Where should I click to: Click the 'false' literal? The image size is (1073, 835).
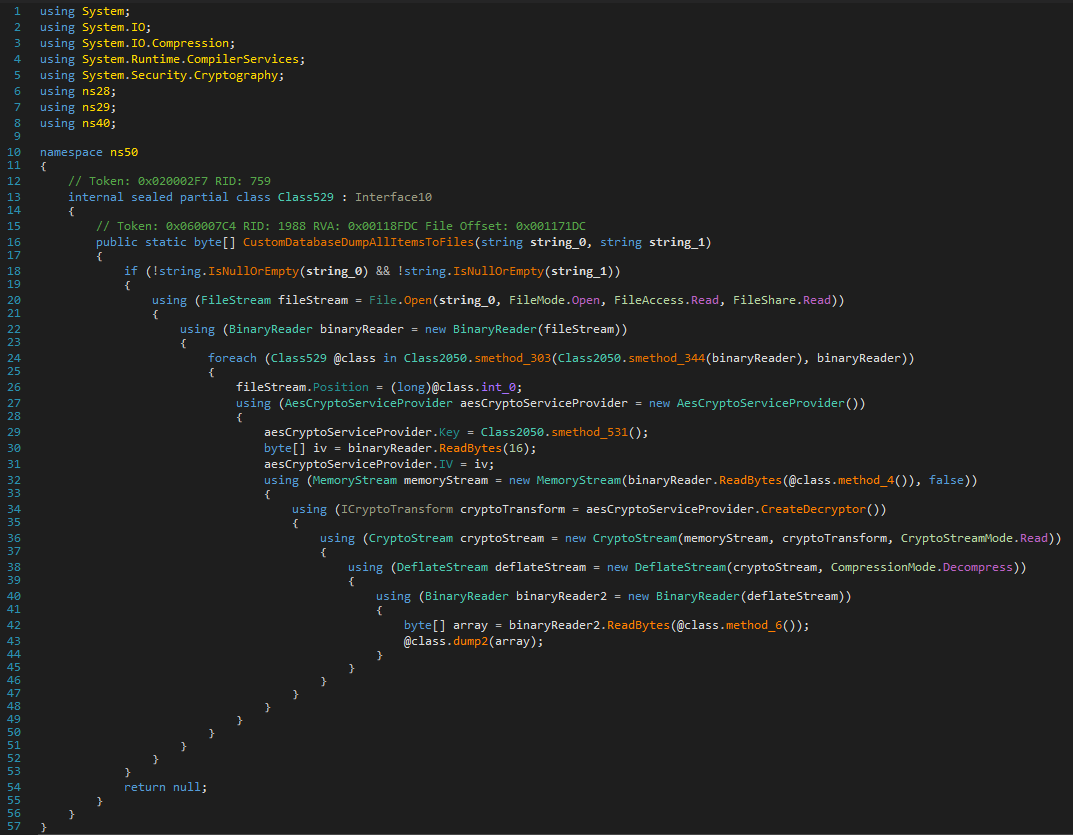click(x=946, y=480)
